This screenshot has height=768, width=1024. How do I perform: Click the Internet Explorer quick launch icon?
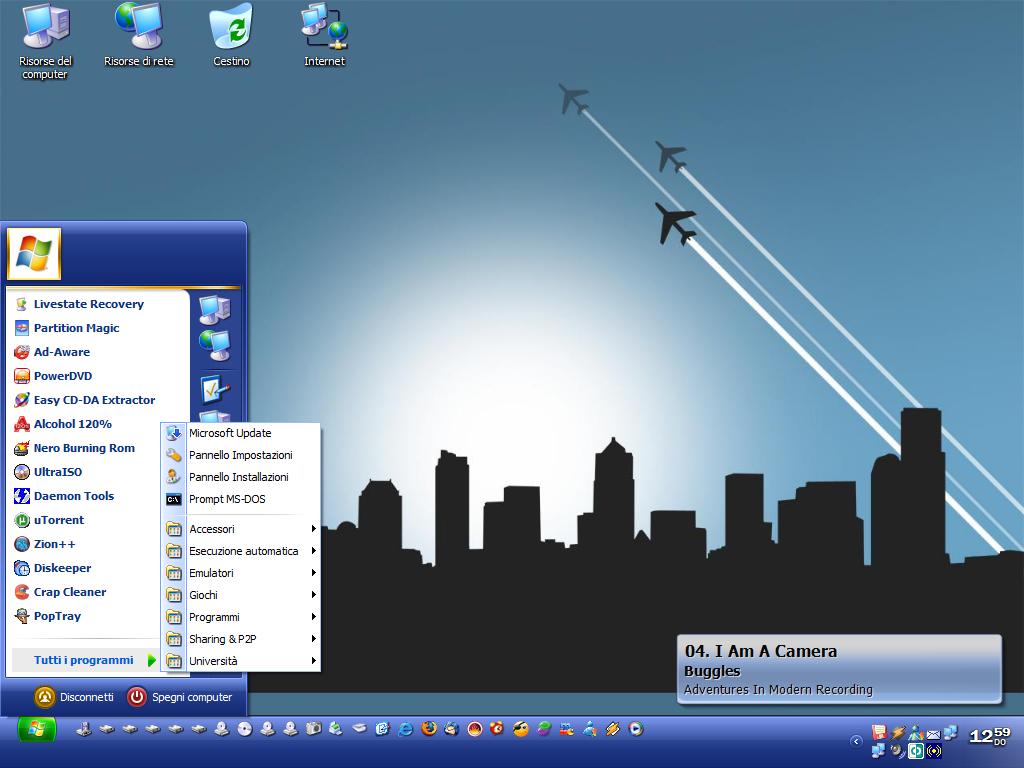[x=405, y=729]
